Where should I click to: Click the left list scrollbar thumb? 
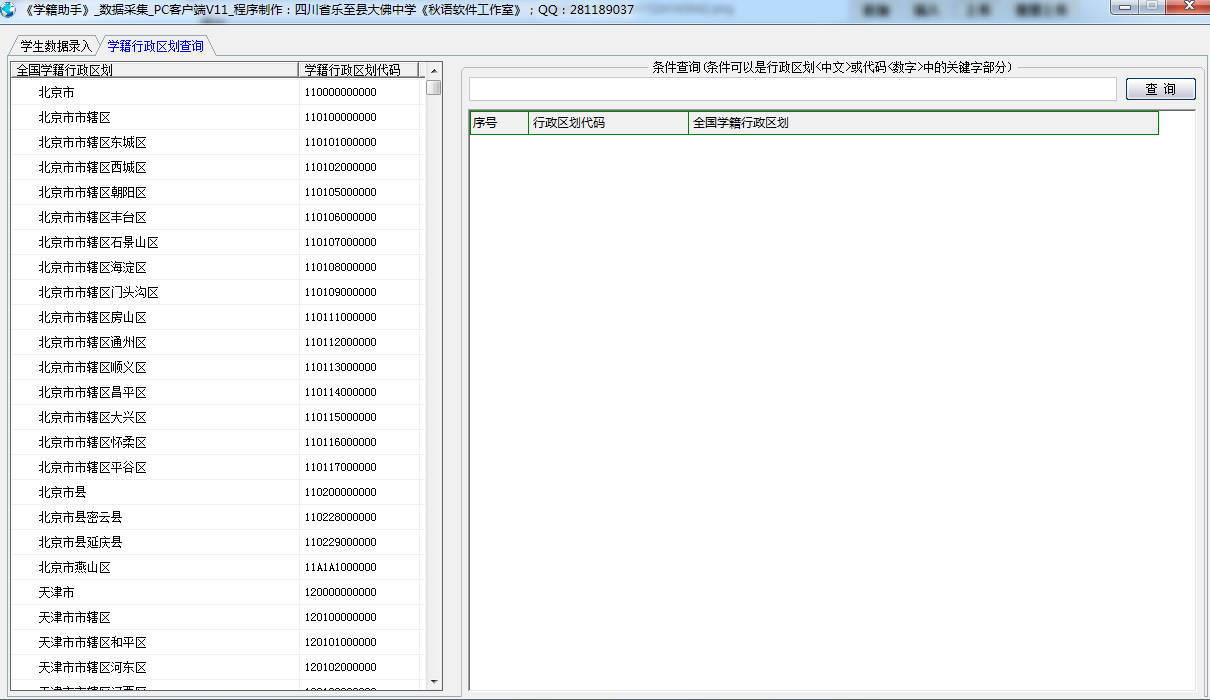point(433,87)
